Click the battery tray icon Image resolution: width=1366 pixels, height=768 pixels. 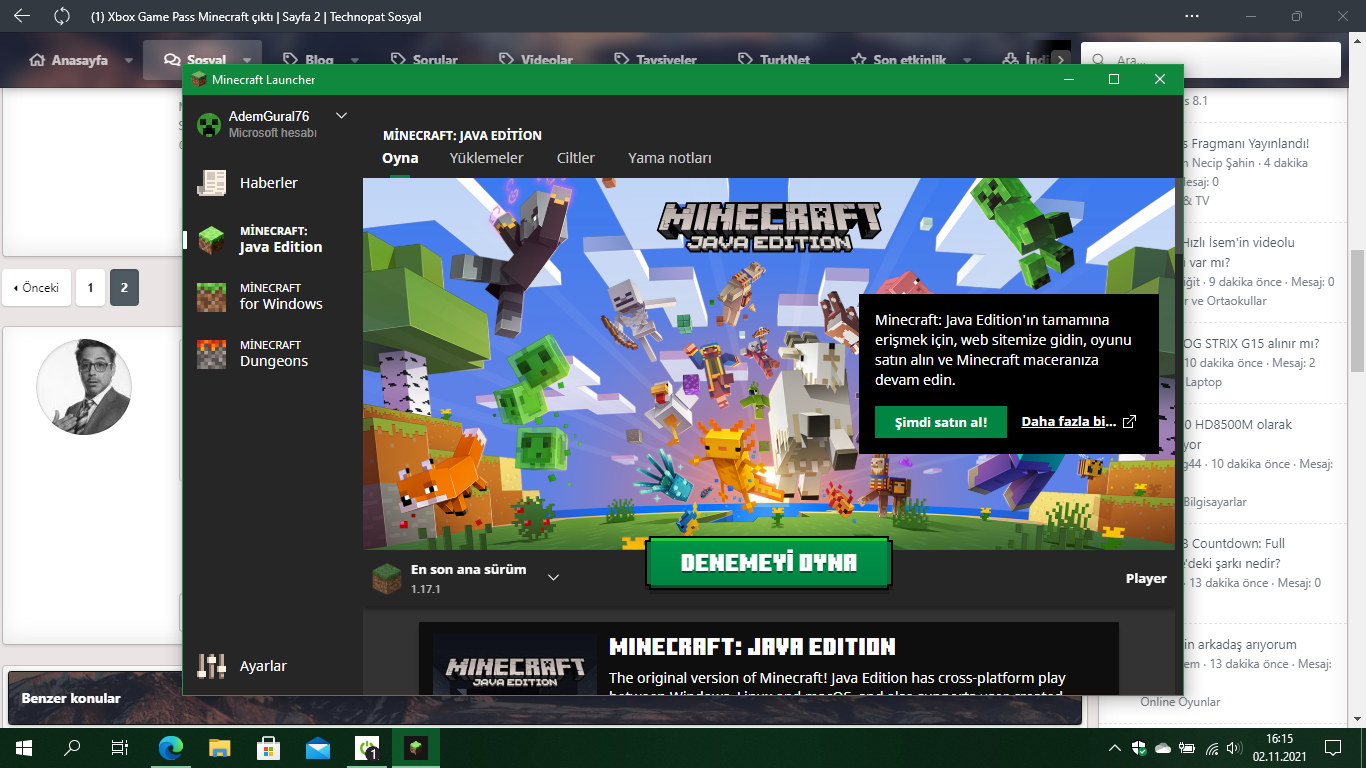click(x=1187, y=747)
